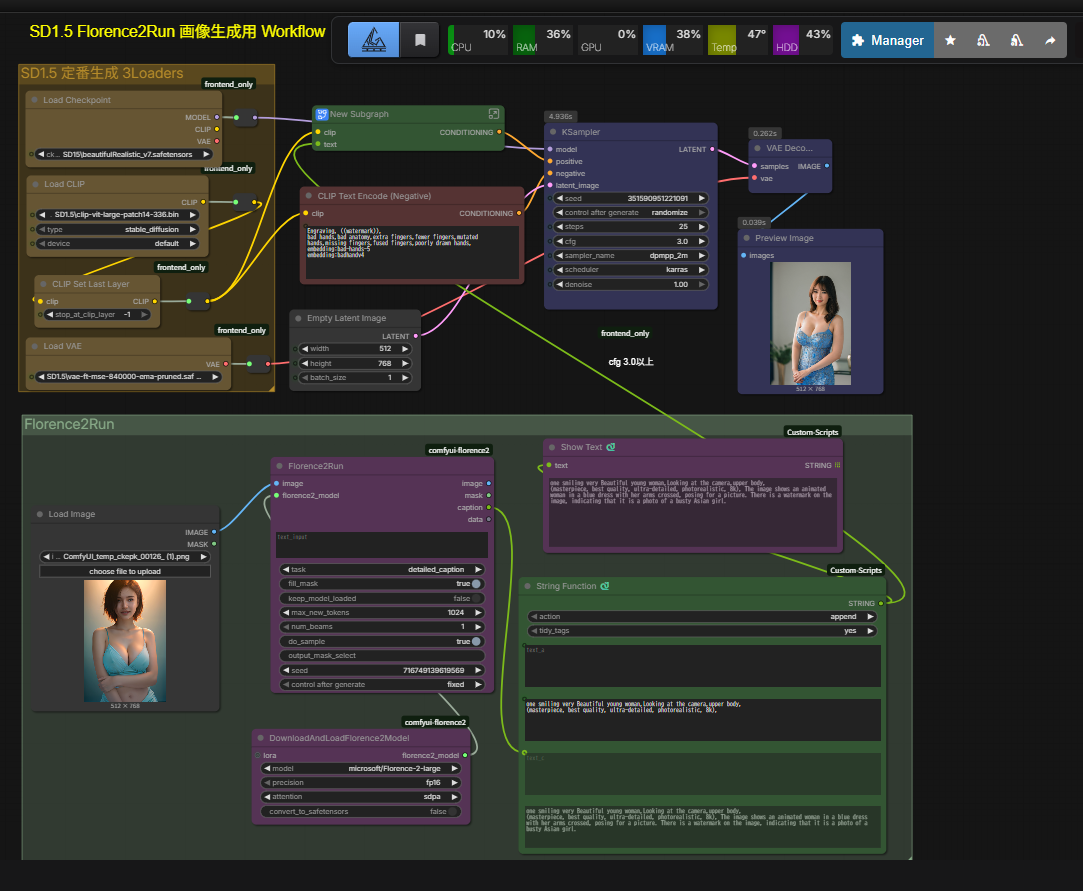Click the cfg value slider in KSampler
The image size is (1083, 891).
coord(631,241)
